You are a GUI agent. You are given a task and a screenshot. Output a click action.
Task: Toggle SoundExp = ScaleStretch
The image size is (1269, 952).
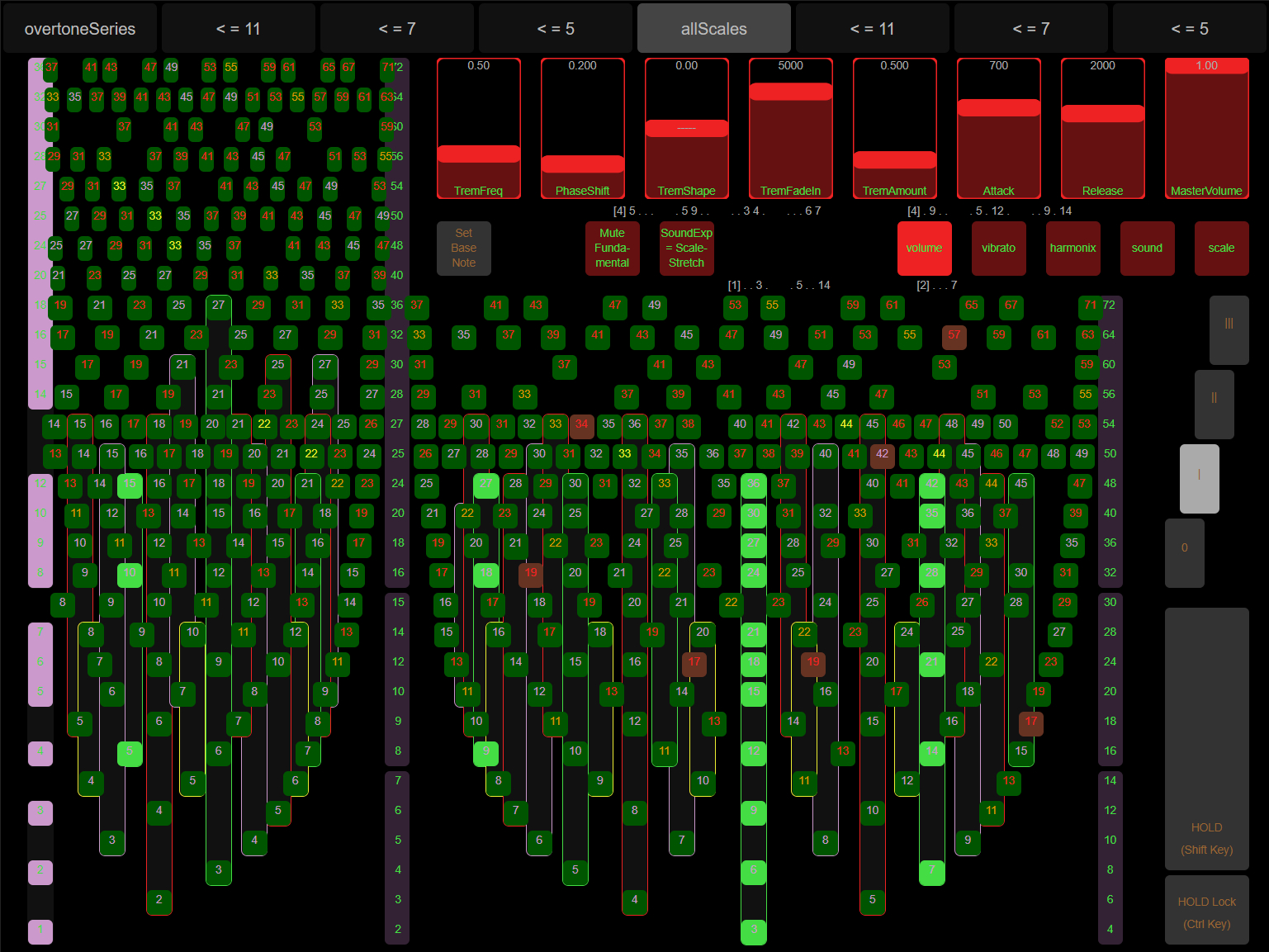(x=687, y=248)
